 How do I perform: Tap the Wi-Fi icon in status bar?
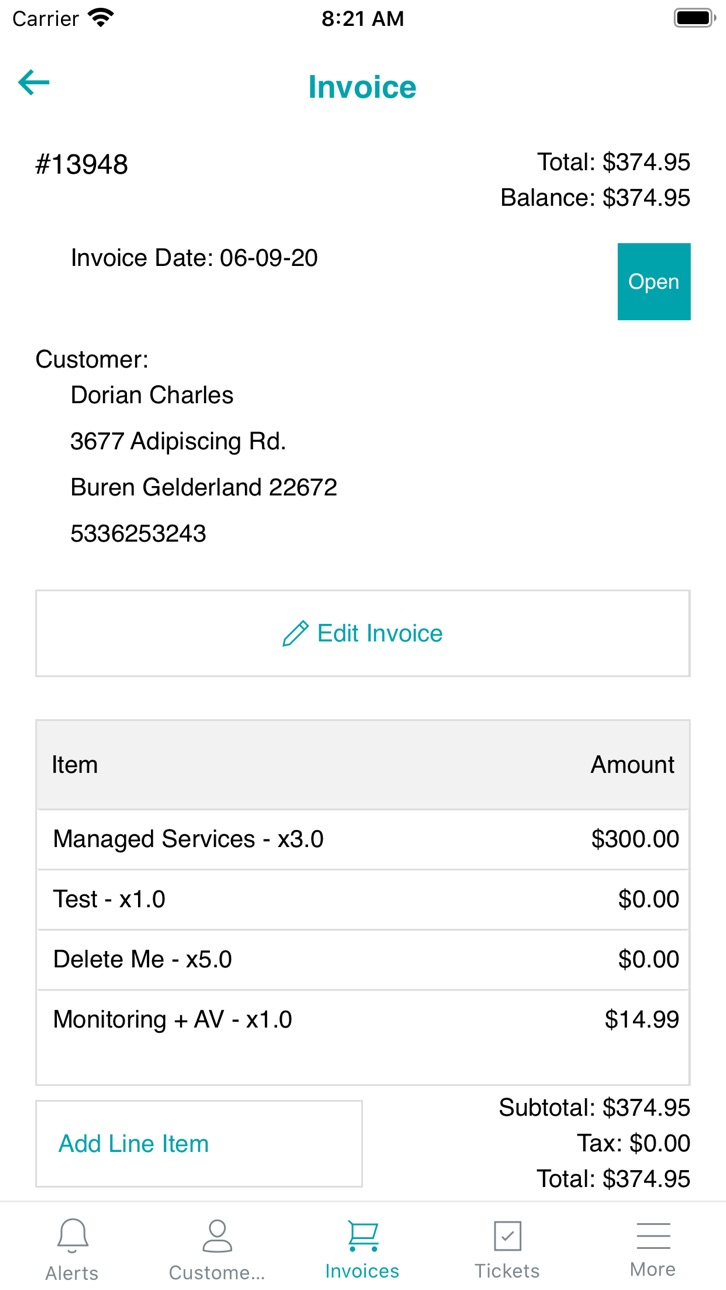pyautogui.click(x=101, y=18)
